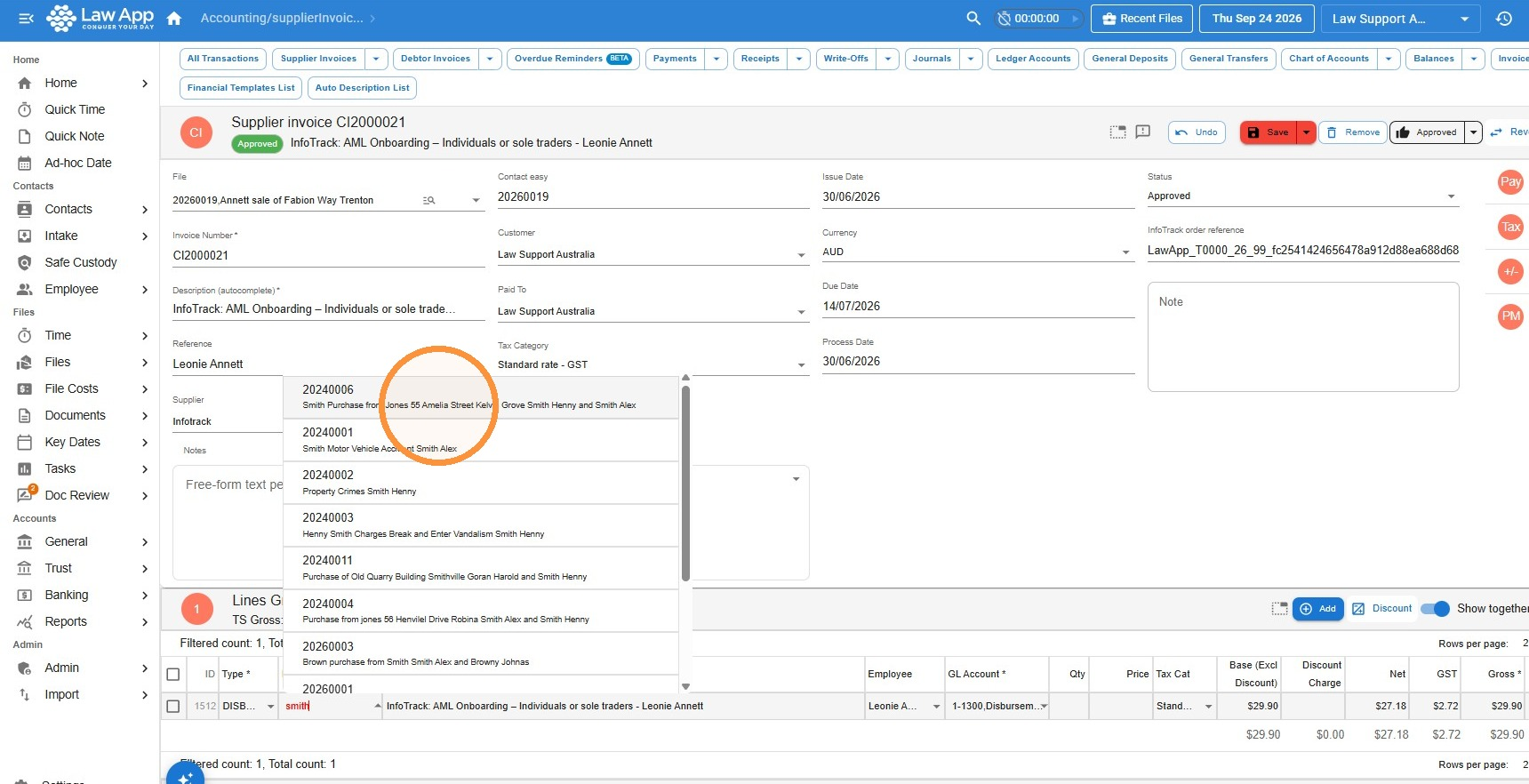Click the Remove button
The width and height of the screenshot is (1529, 784).
(x=1353, y=132)
